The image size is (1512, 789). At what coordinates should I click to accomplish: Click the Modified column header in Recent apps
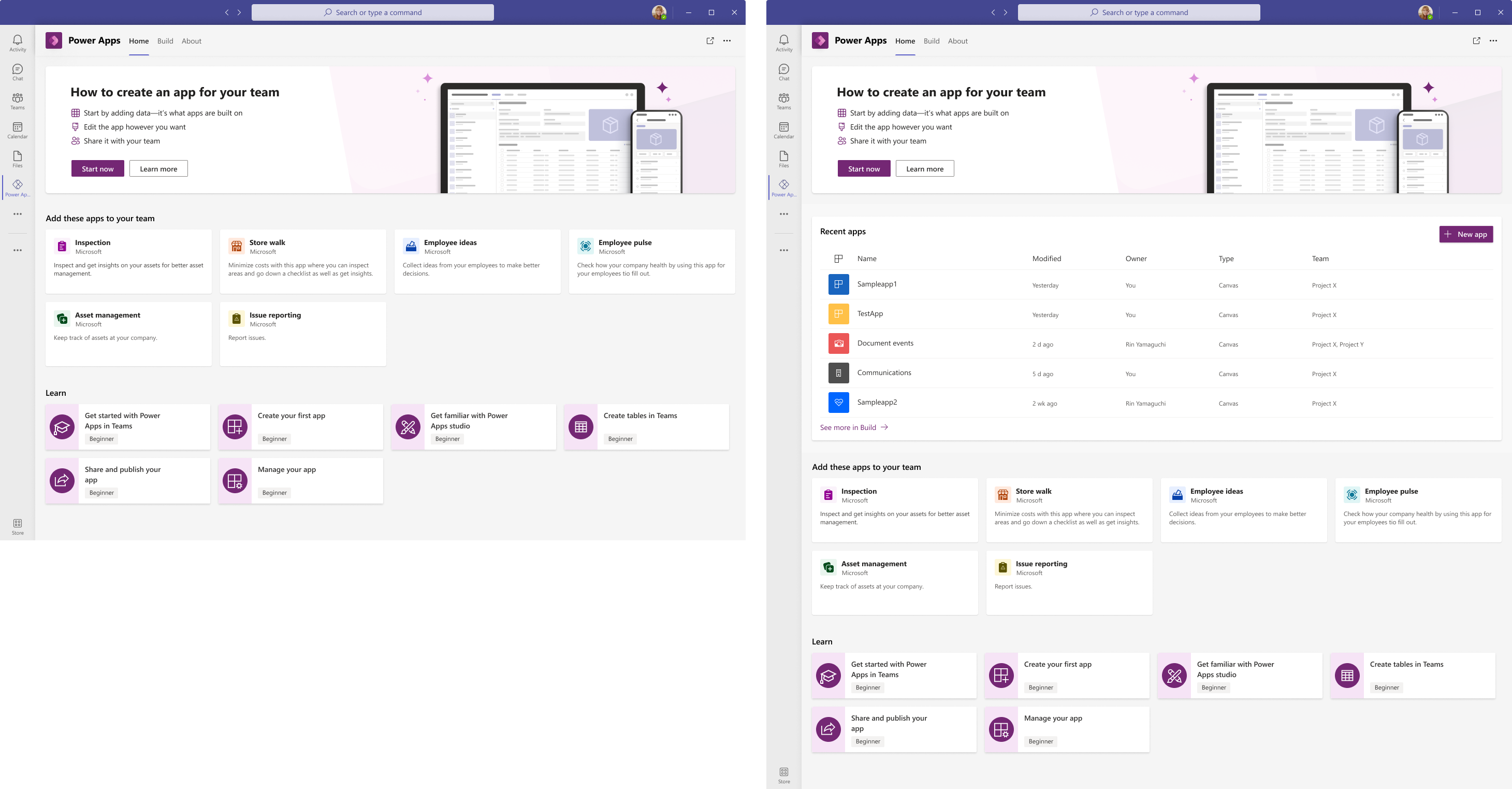[1046, 259]
